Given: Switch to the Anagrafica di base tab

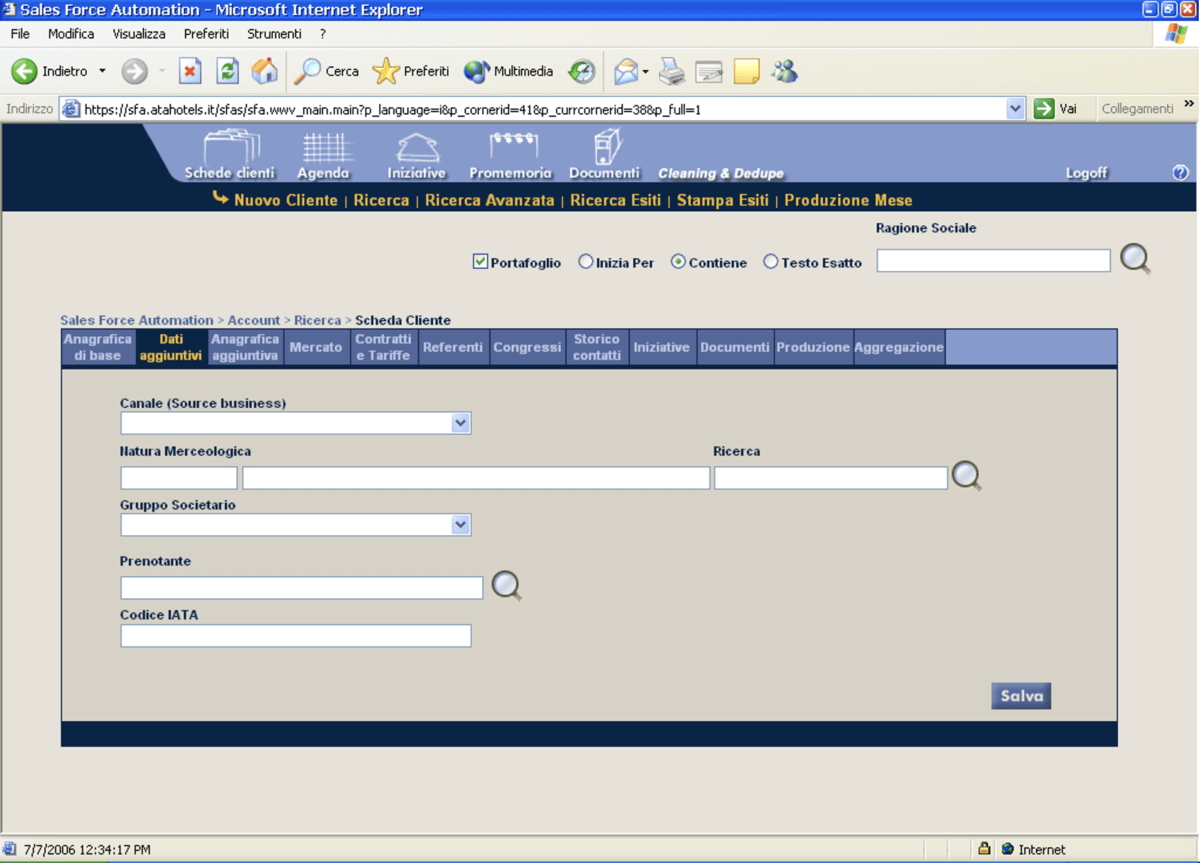Looking at the screenshot, I should [98, 347].
